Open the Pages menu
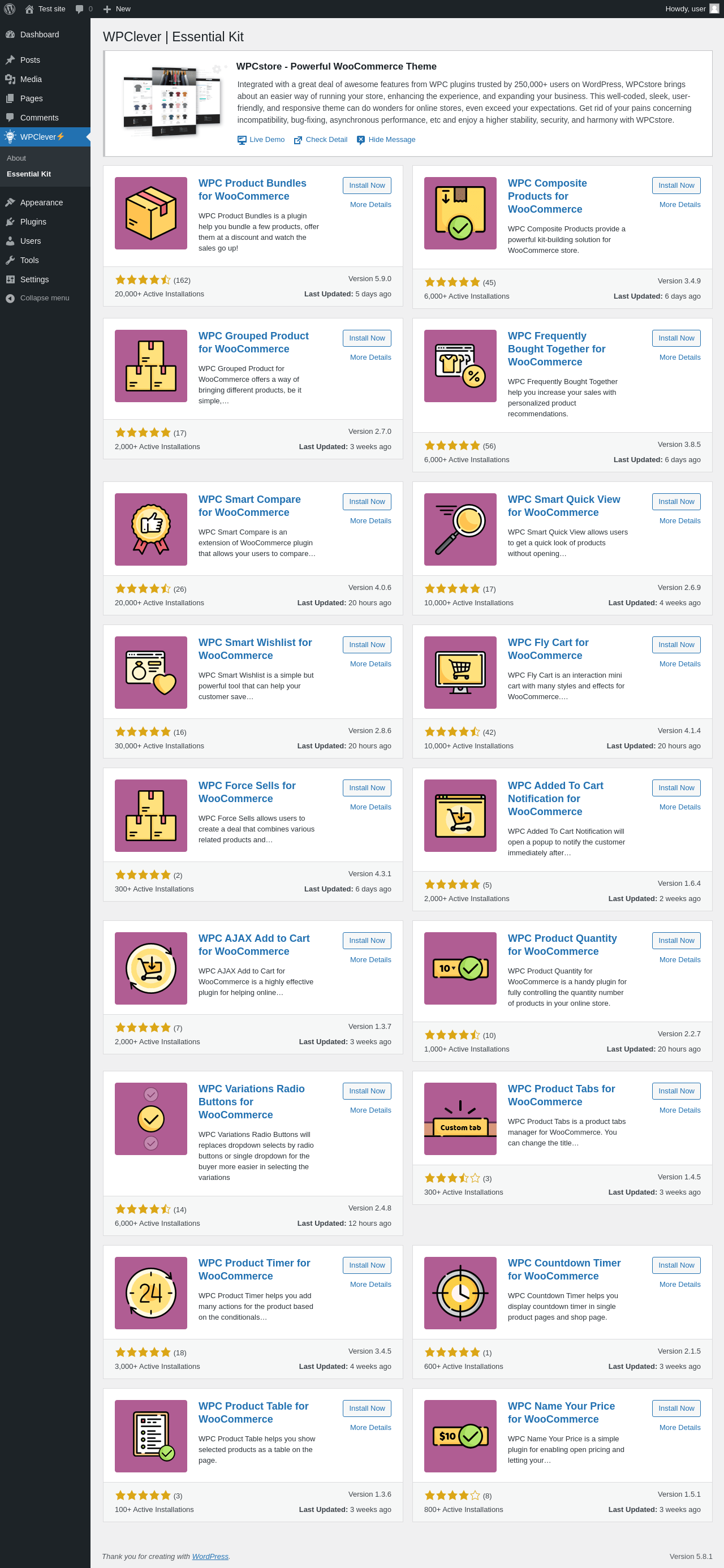This screenshot has height=1568, width=724. coord(45,98)
